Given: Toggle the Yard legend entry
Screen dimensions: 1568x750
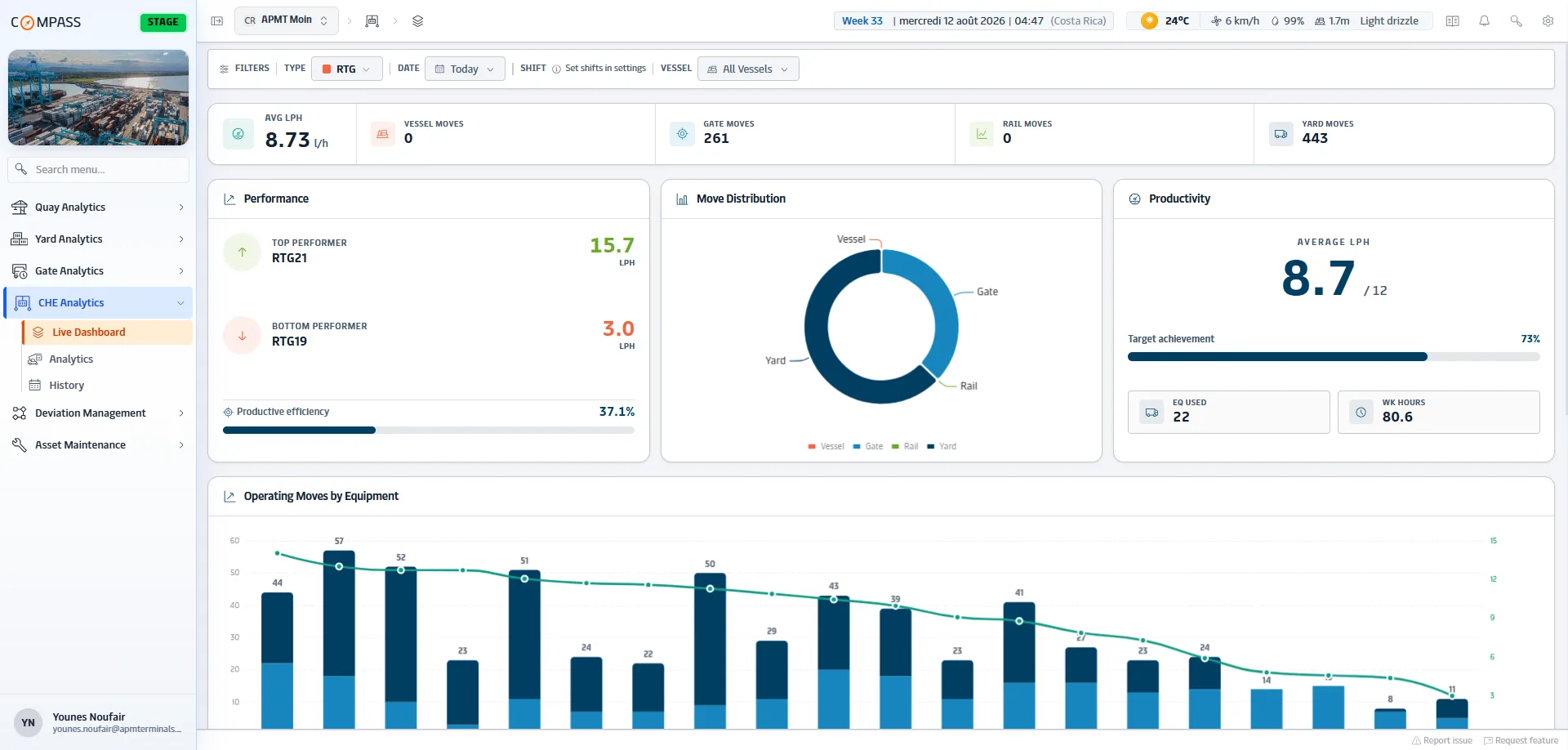Looking at the screenshot, I should [942, 447].
